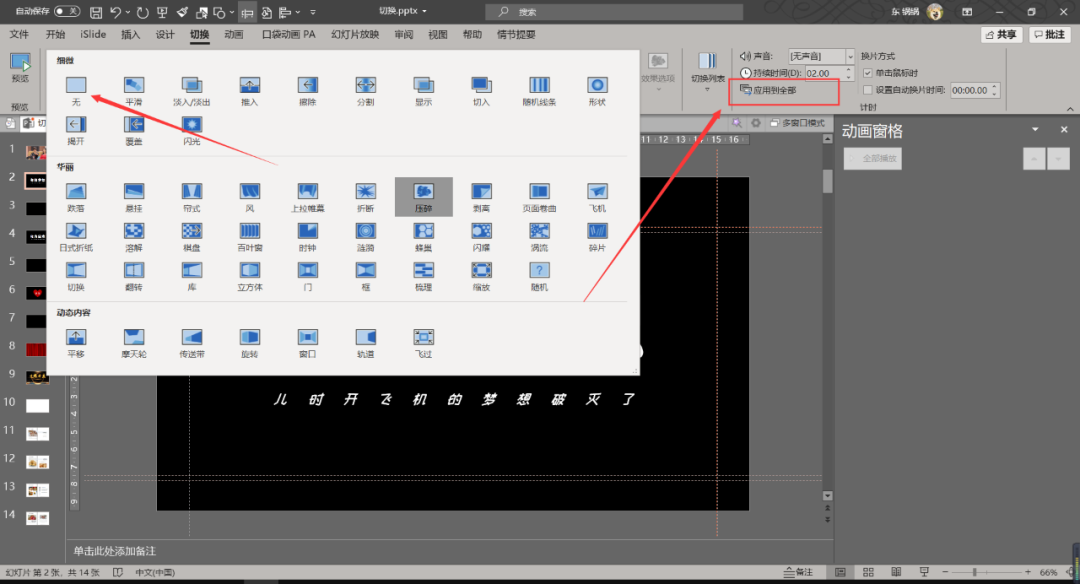
Task: Click the 预览 (Preview) transition icon
Action: tap(20, 66)
